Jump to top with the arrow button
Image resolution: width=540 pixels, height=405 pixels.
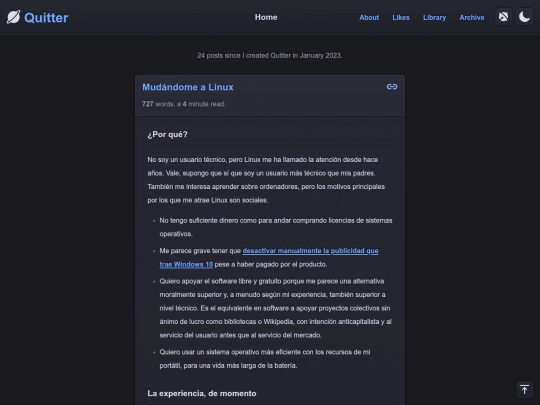pyautogui.click(x=524, y=390)
